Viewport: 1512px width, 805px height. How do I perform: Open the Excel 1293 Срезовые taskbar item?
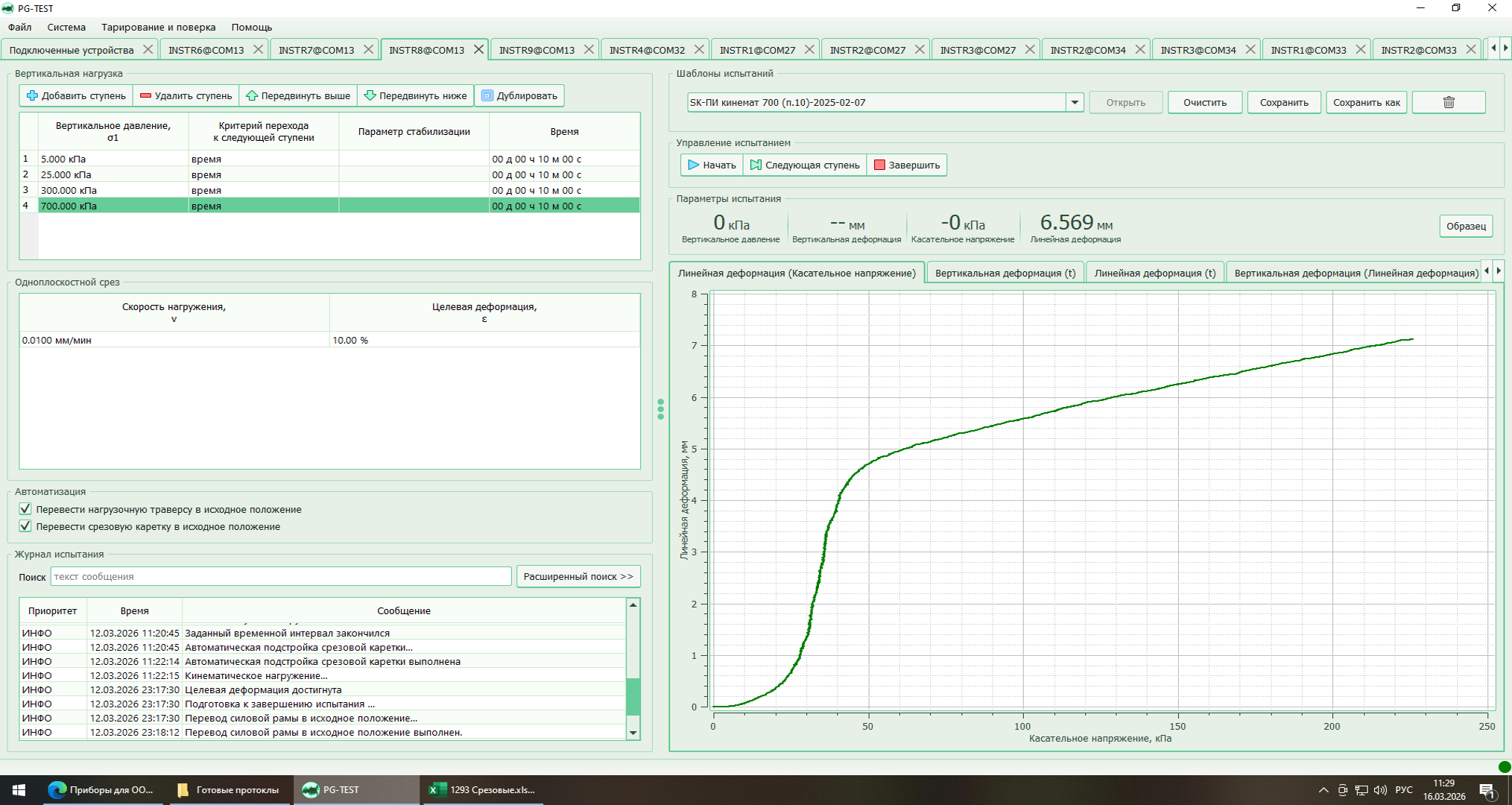(x=483, y=790)
